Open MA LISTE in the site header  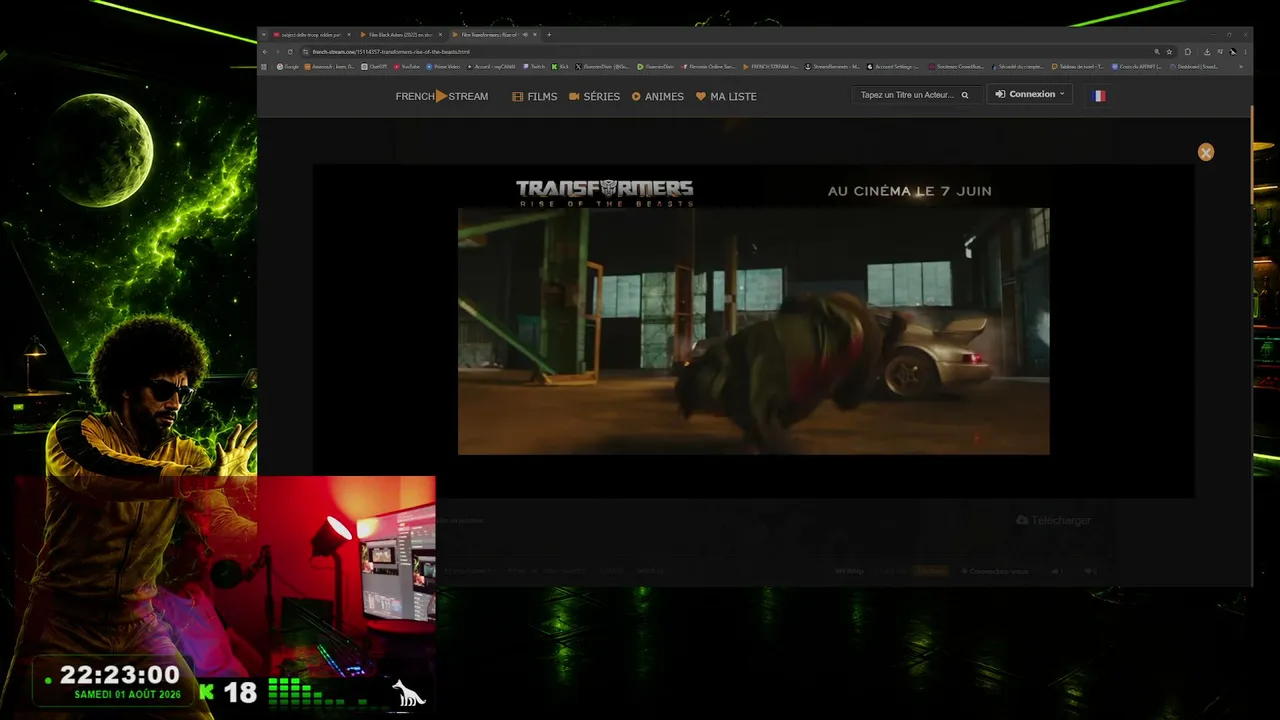tap(727, 96)
